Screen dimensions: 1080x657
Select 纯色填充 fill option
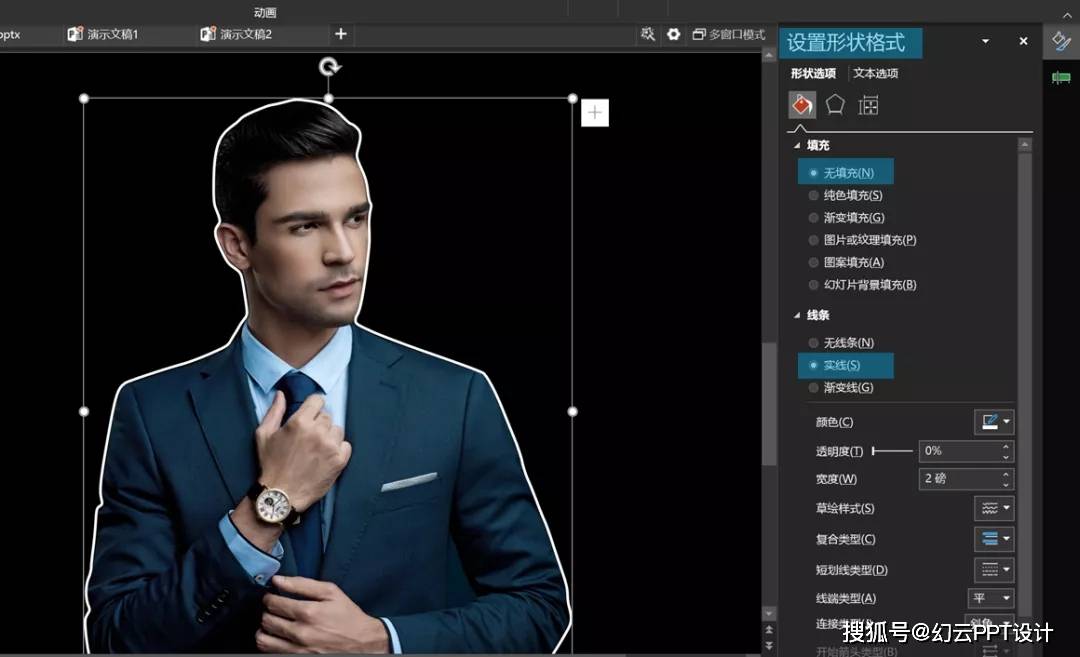pyautogui.click(x=846, y=196)
